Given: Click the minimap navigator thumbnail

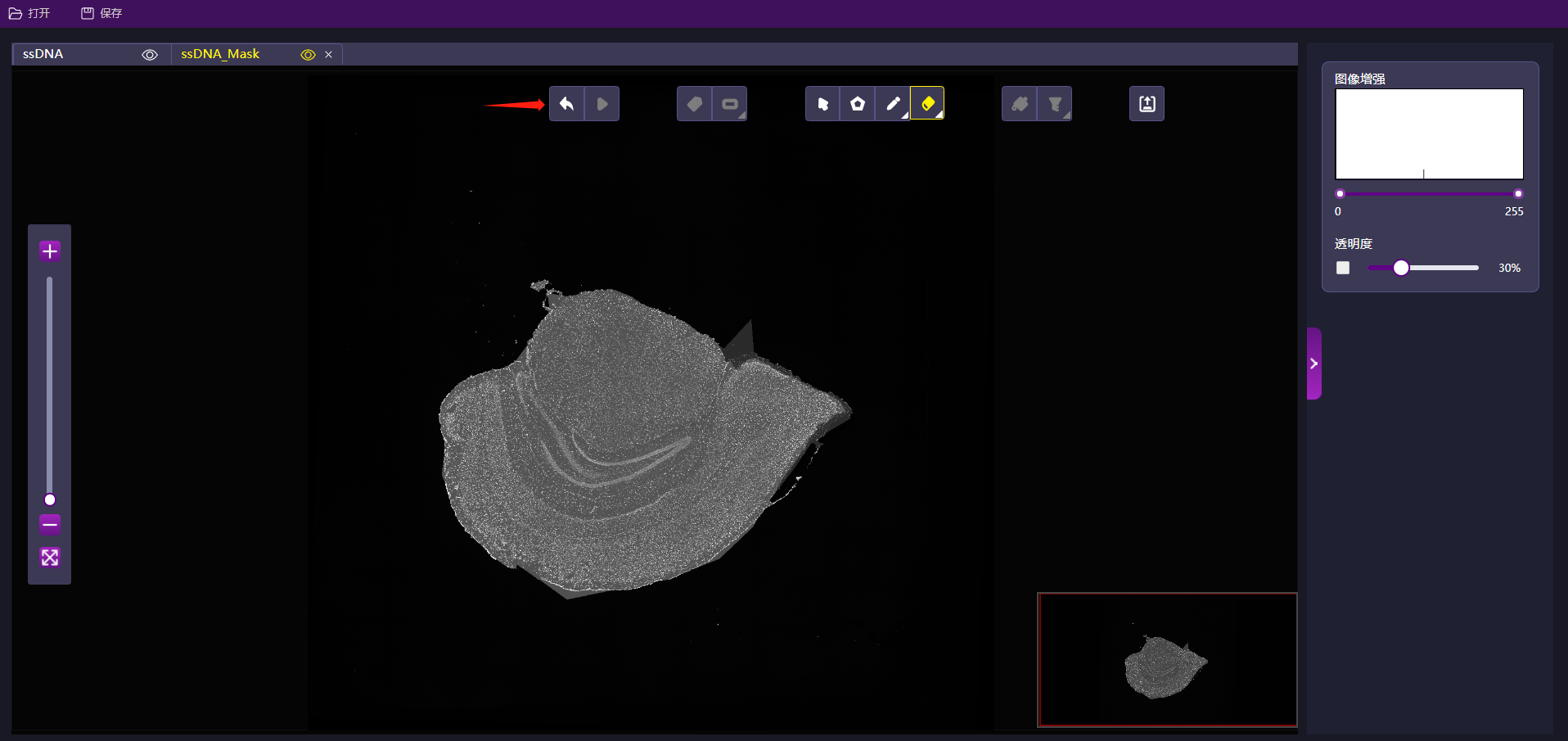Looking at the screenshot, I should point(1167,660).
